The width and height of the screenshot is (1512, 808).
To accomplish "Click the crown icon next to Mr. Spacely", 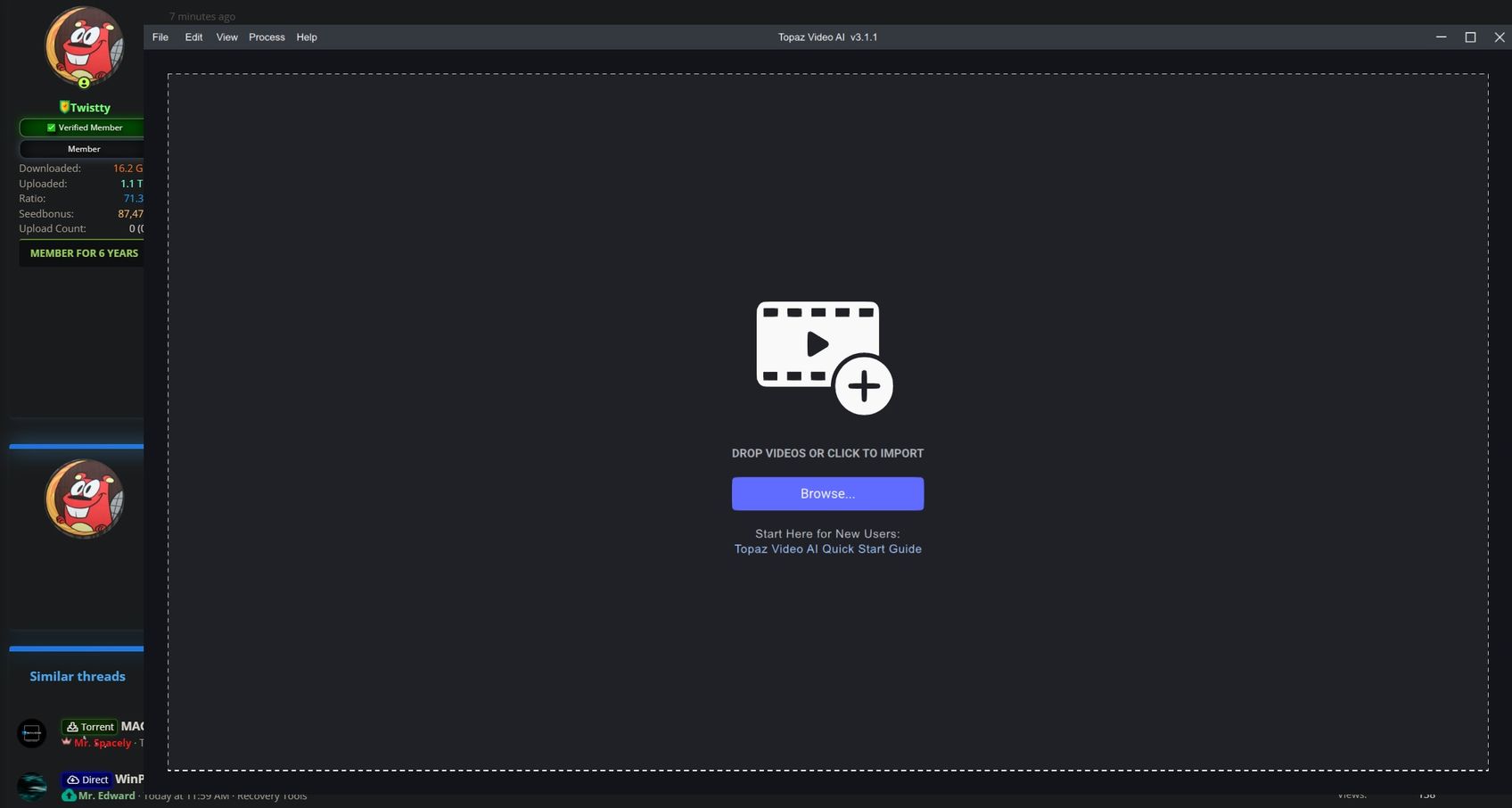I will click(66, 741).
